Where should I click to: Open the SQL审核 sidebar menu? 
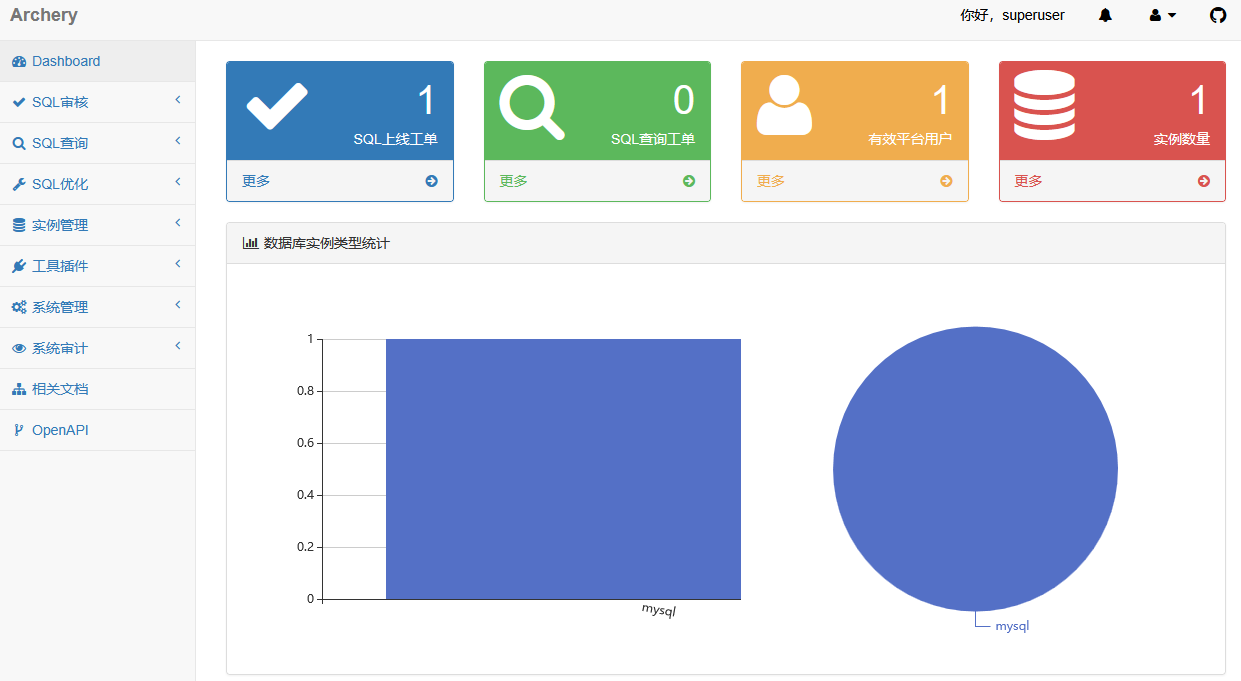pos(97,102)
